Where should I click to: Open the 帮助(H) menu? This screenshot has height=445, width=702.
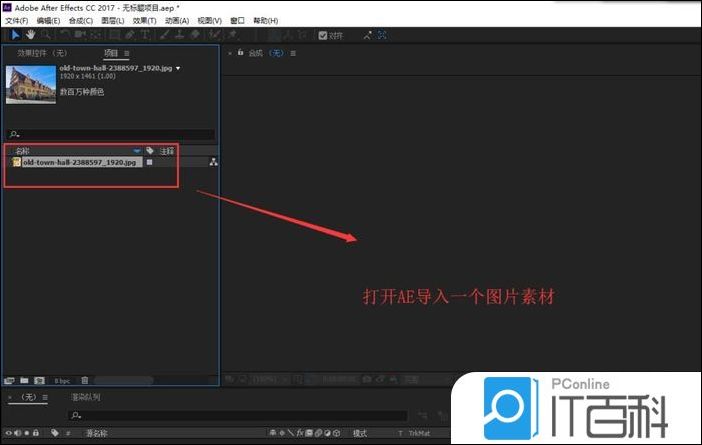click(x=265, y=21)
